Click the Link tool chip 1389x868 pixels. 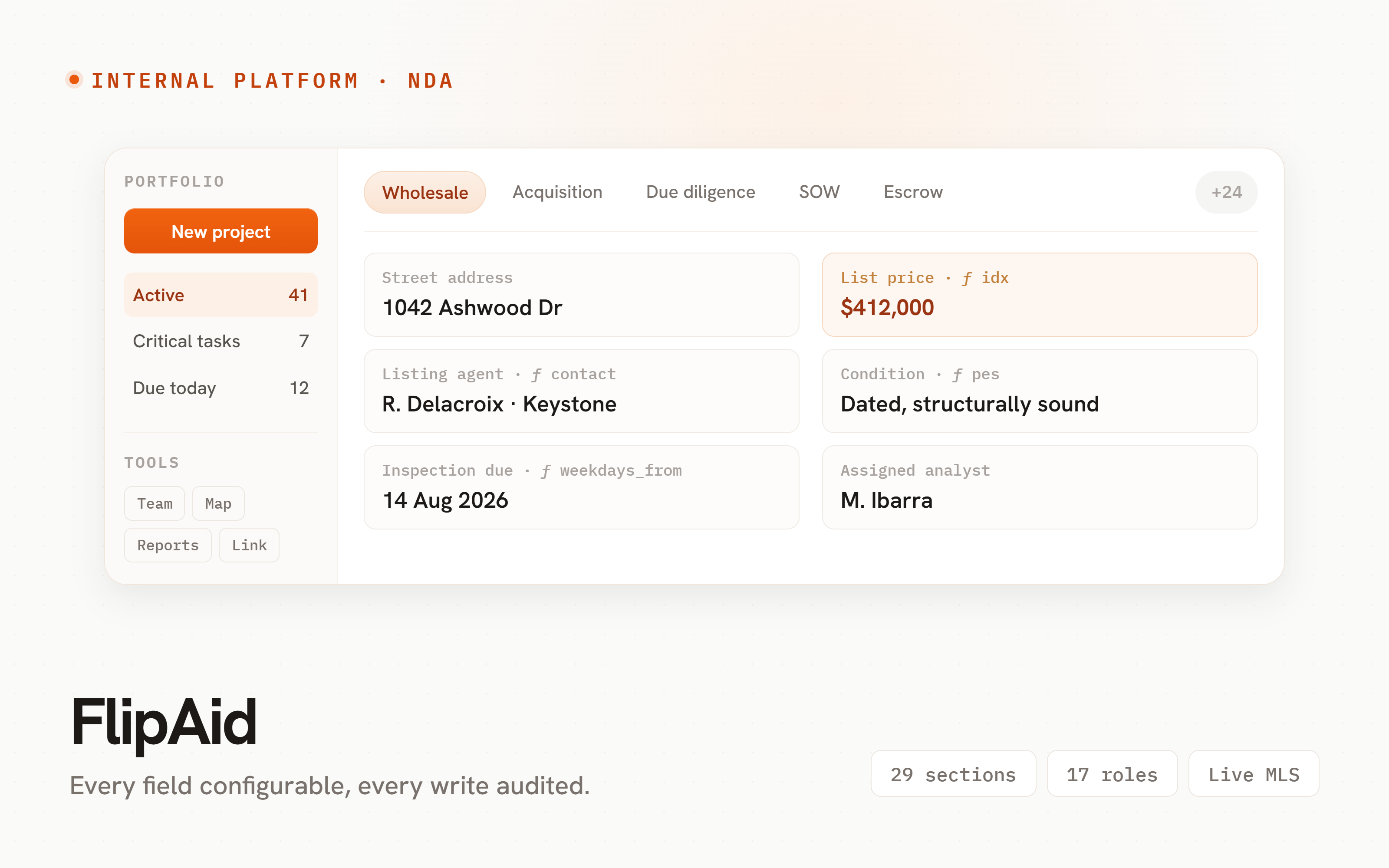point(249,546)
